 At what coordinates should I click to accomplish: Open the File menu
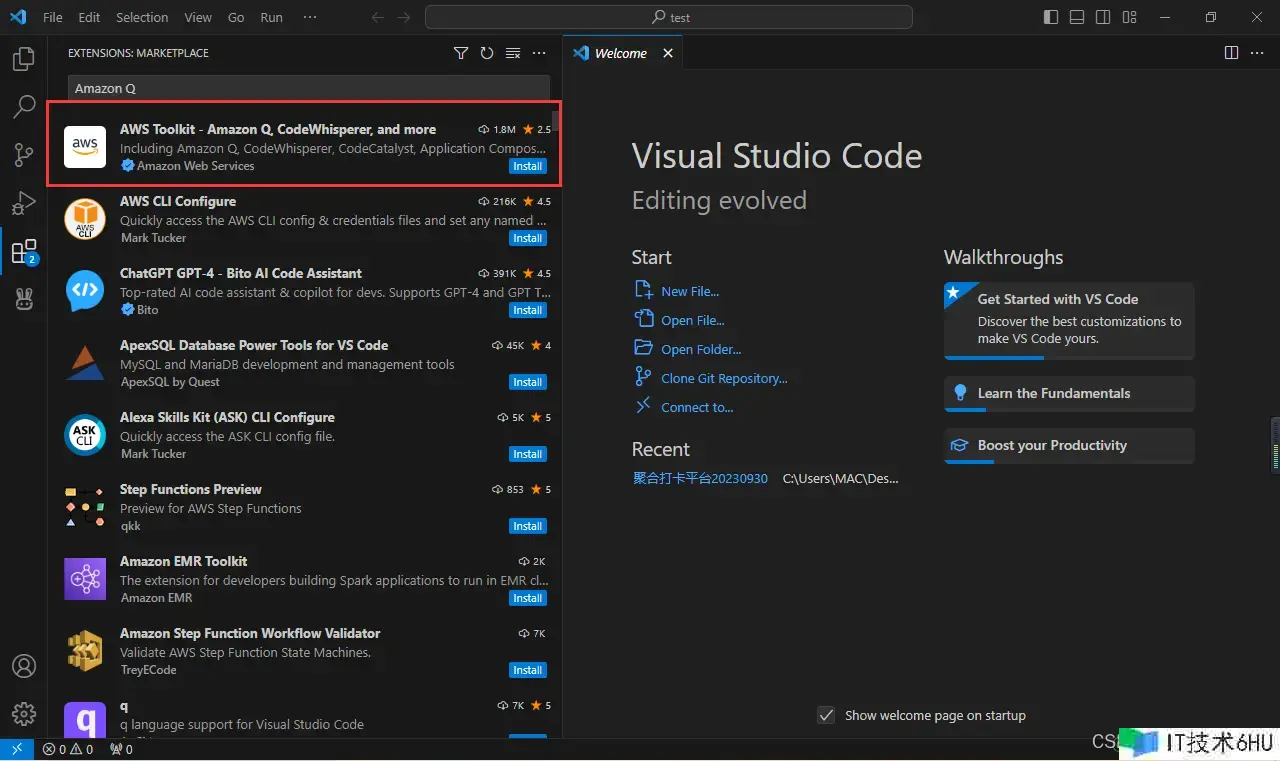coord(53,17)
